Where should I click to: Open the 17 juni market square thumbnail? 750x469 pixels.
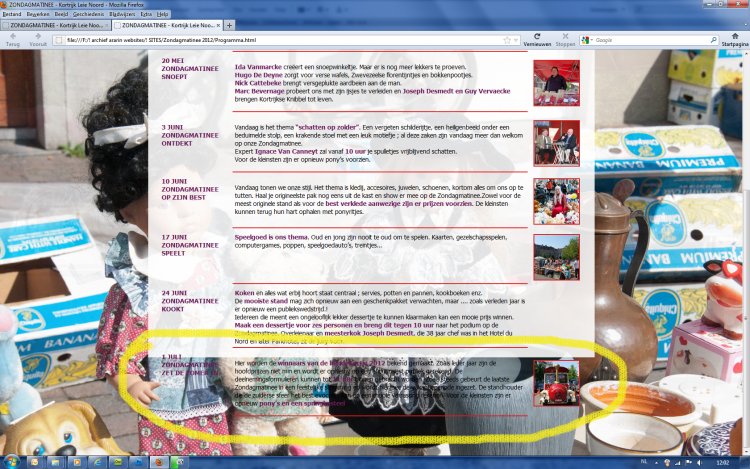(556, 257)
